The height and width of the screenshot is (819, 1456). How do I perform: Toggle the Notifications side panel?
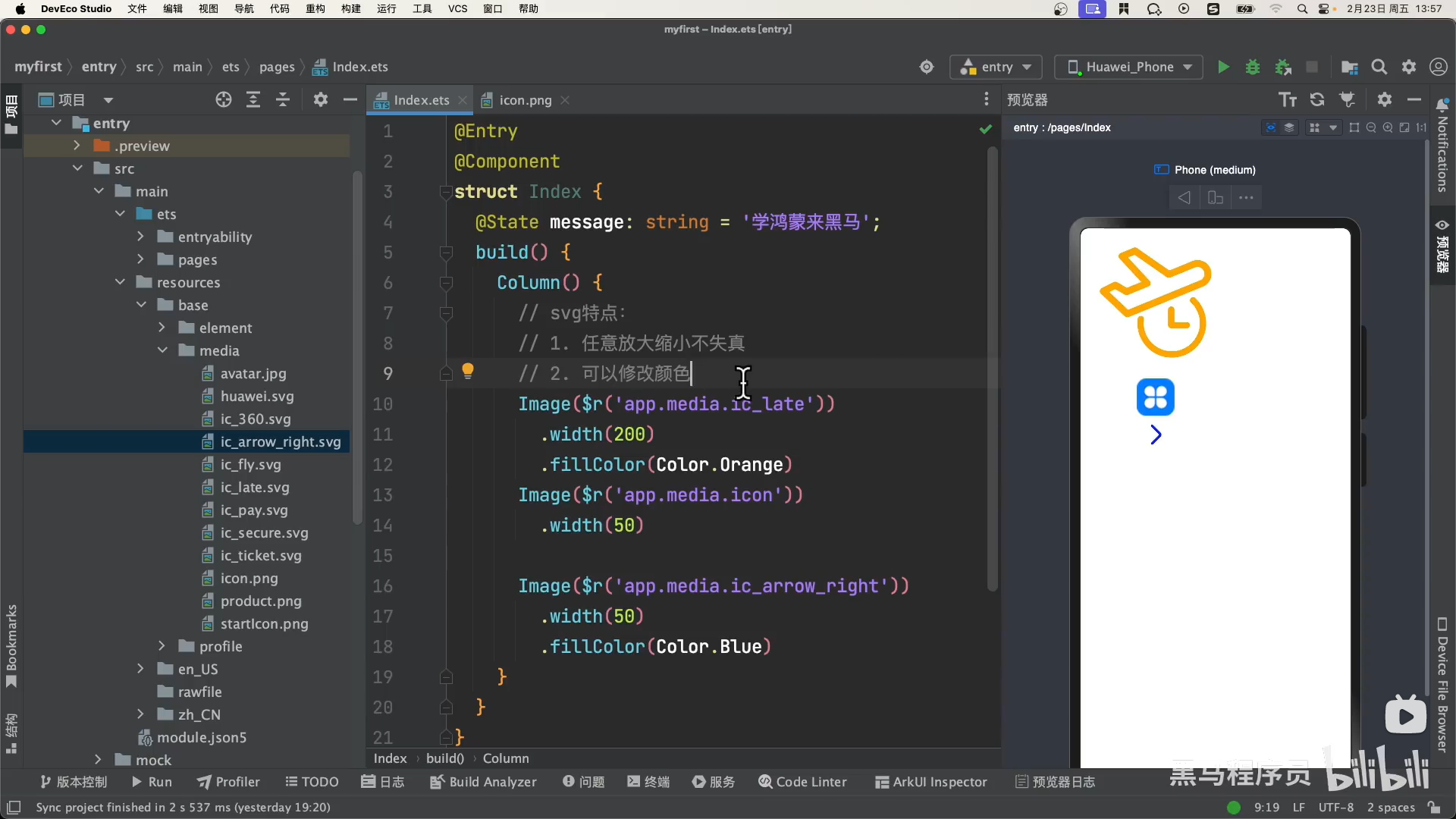pyautogui.click(x=1442, y=145)
